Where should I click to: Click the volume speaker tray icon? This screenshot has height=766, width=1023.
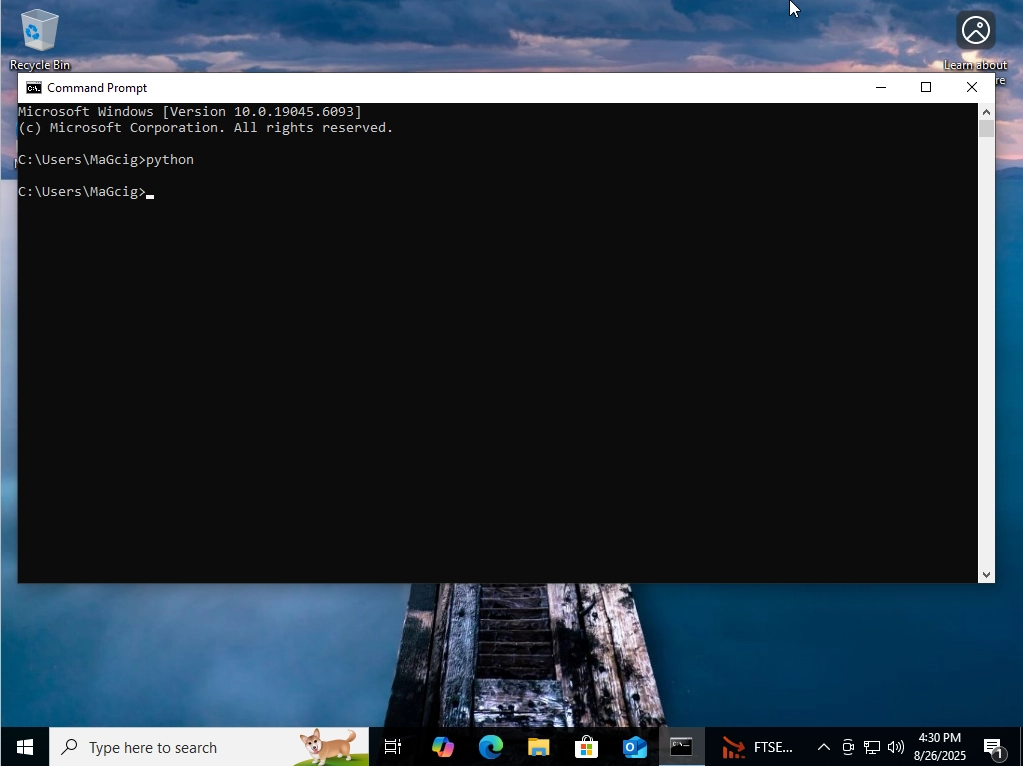895,747
